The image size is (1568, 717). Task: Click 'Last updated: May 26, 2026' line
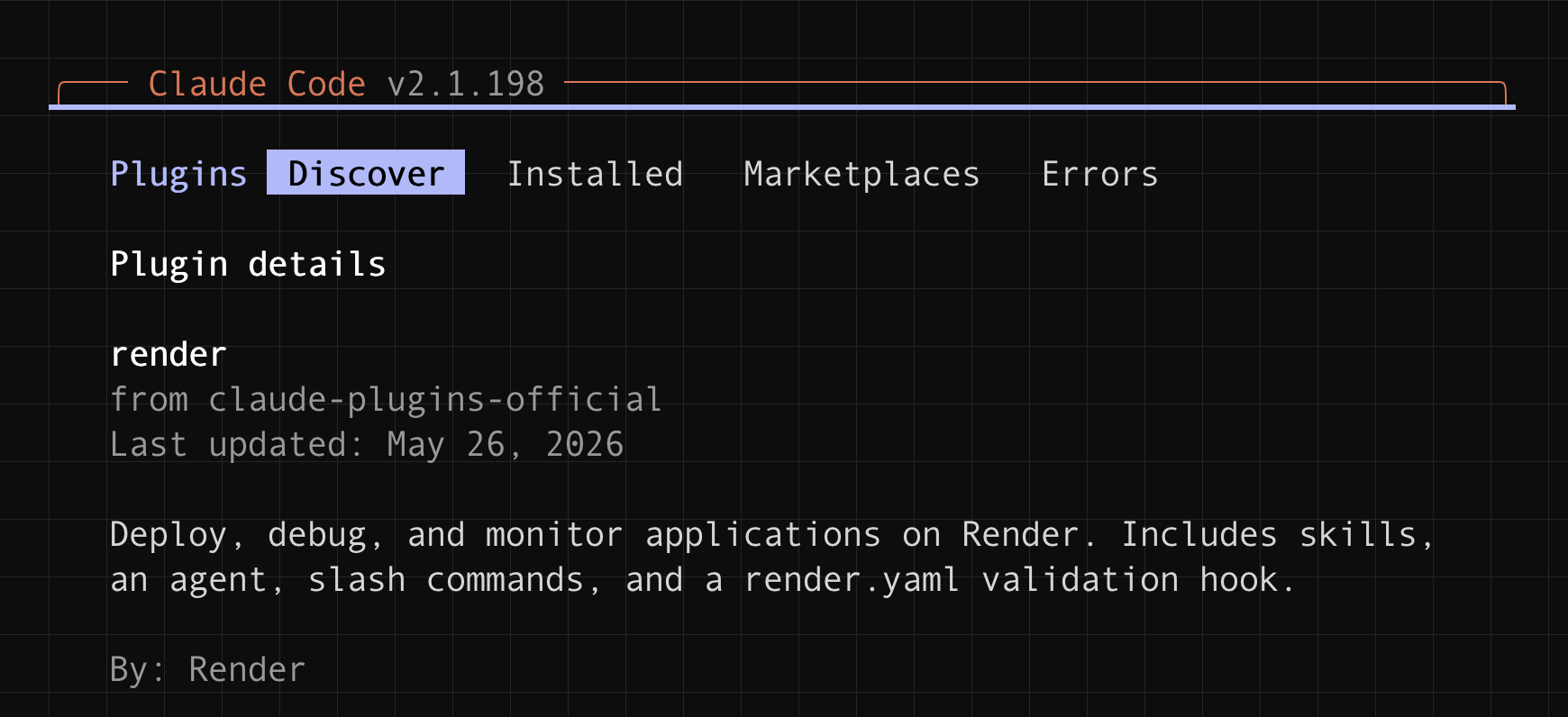click(367, 444)
